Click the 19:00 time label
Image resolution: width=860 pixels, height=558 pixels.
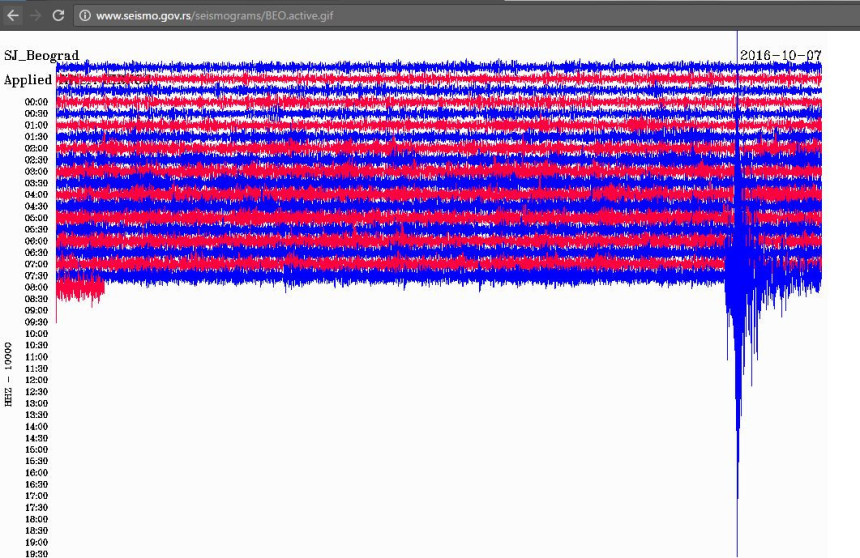coord(36,542)
